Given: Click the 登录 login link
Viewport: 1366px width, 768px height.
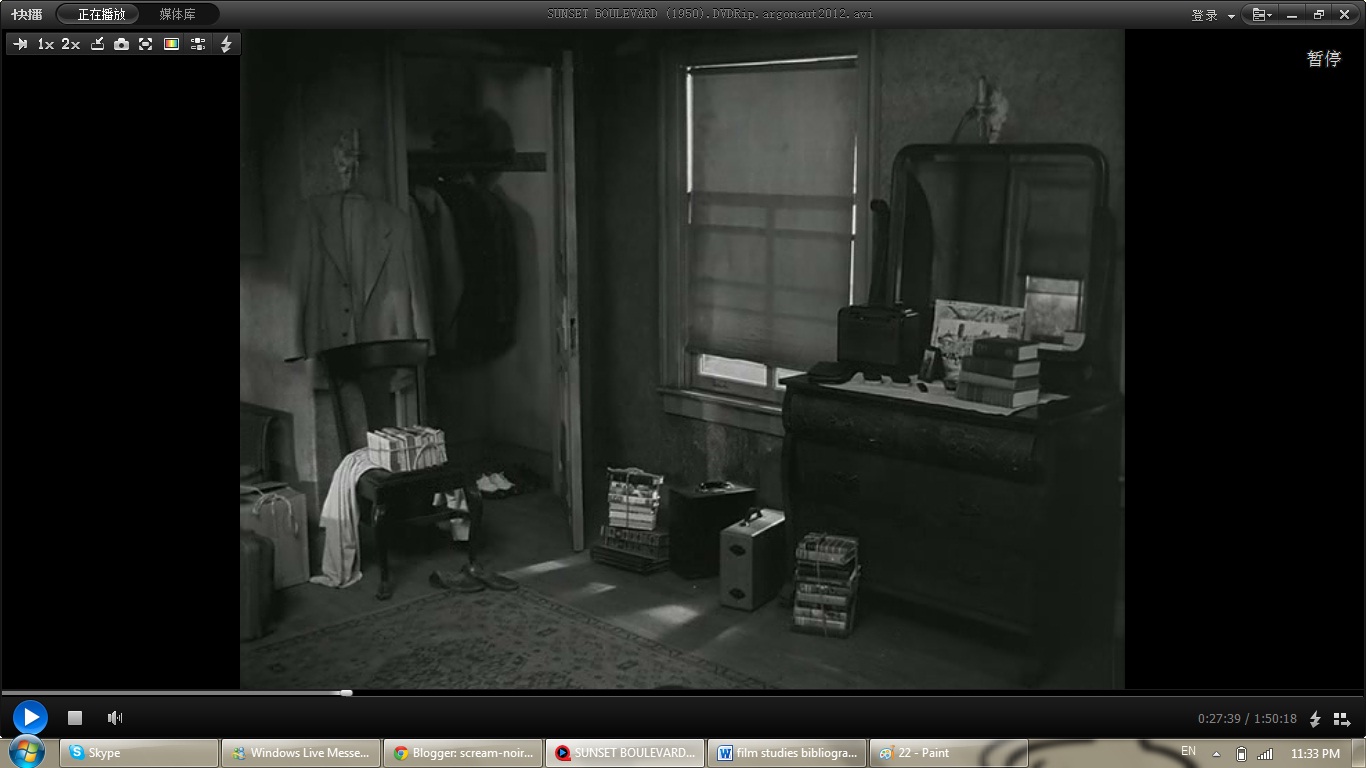Looking at the screenshot, I should (1204, 15).
